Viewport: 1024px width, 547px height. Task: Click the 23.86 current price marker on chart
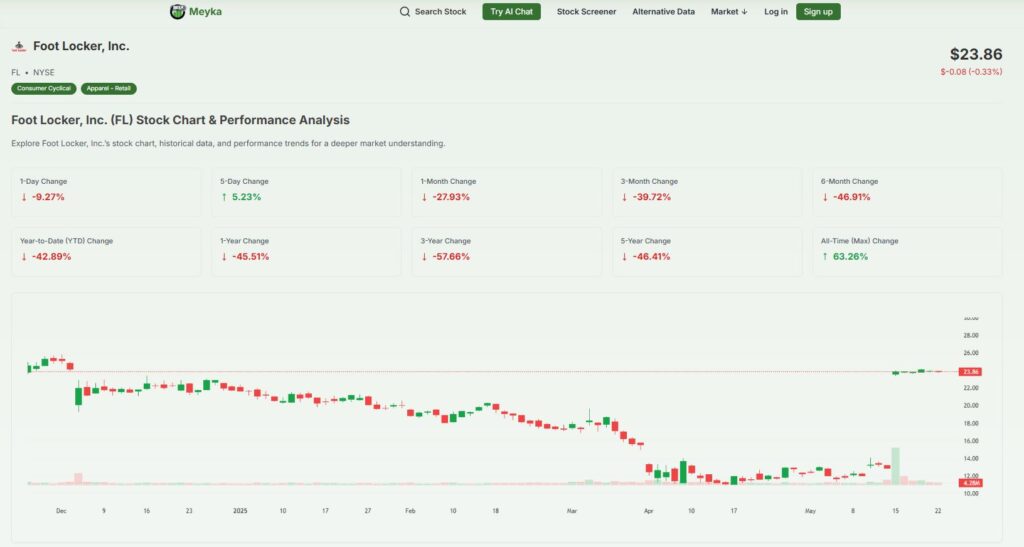pyautogui.click(x=970, y=372)
